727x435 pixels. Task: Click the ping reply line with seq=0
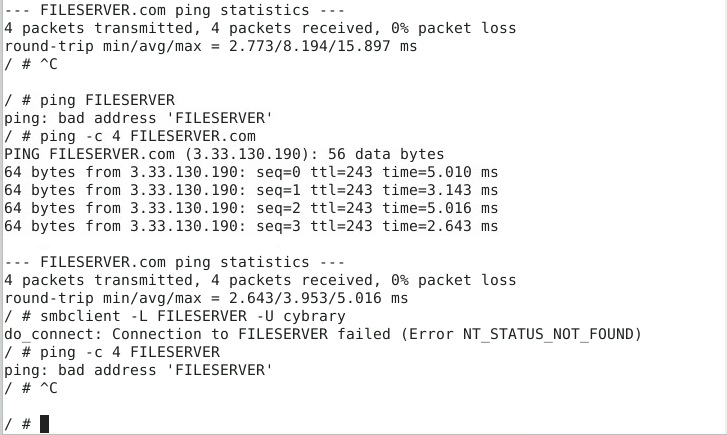click(250, 172)
